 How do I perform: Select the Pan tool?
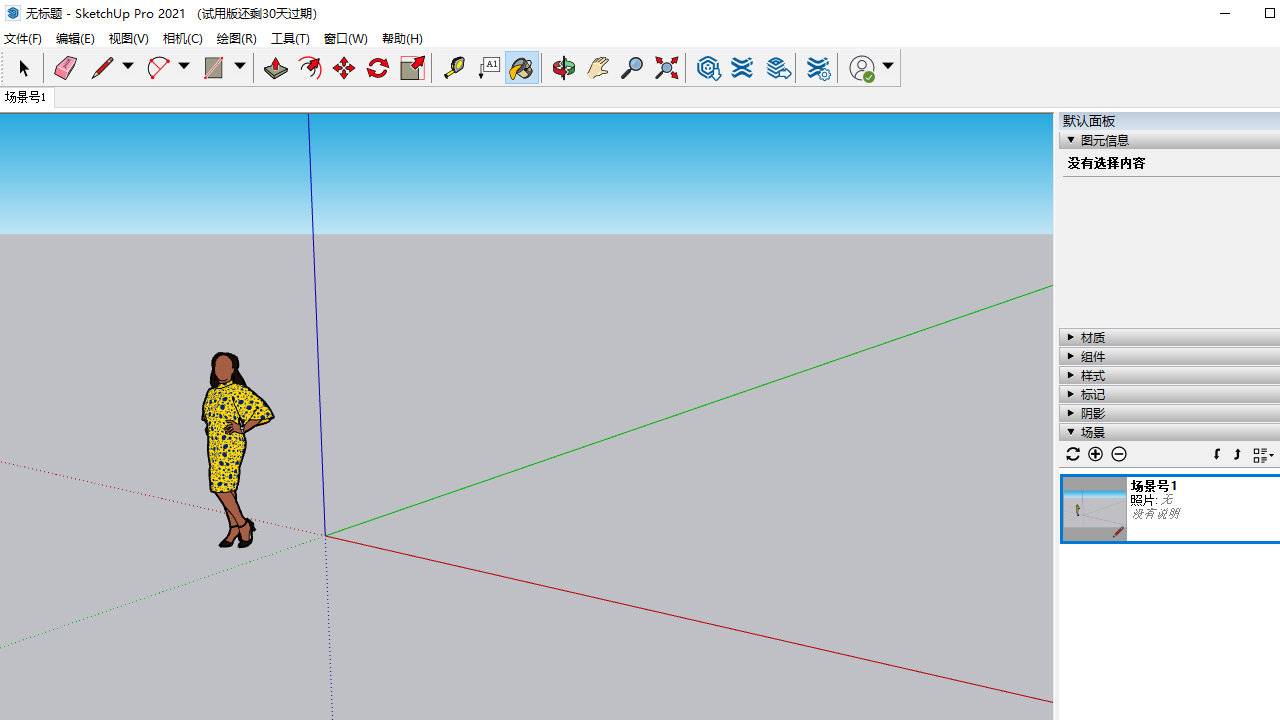(598, 67)
